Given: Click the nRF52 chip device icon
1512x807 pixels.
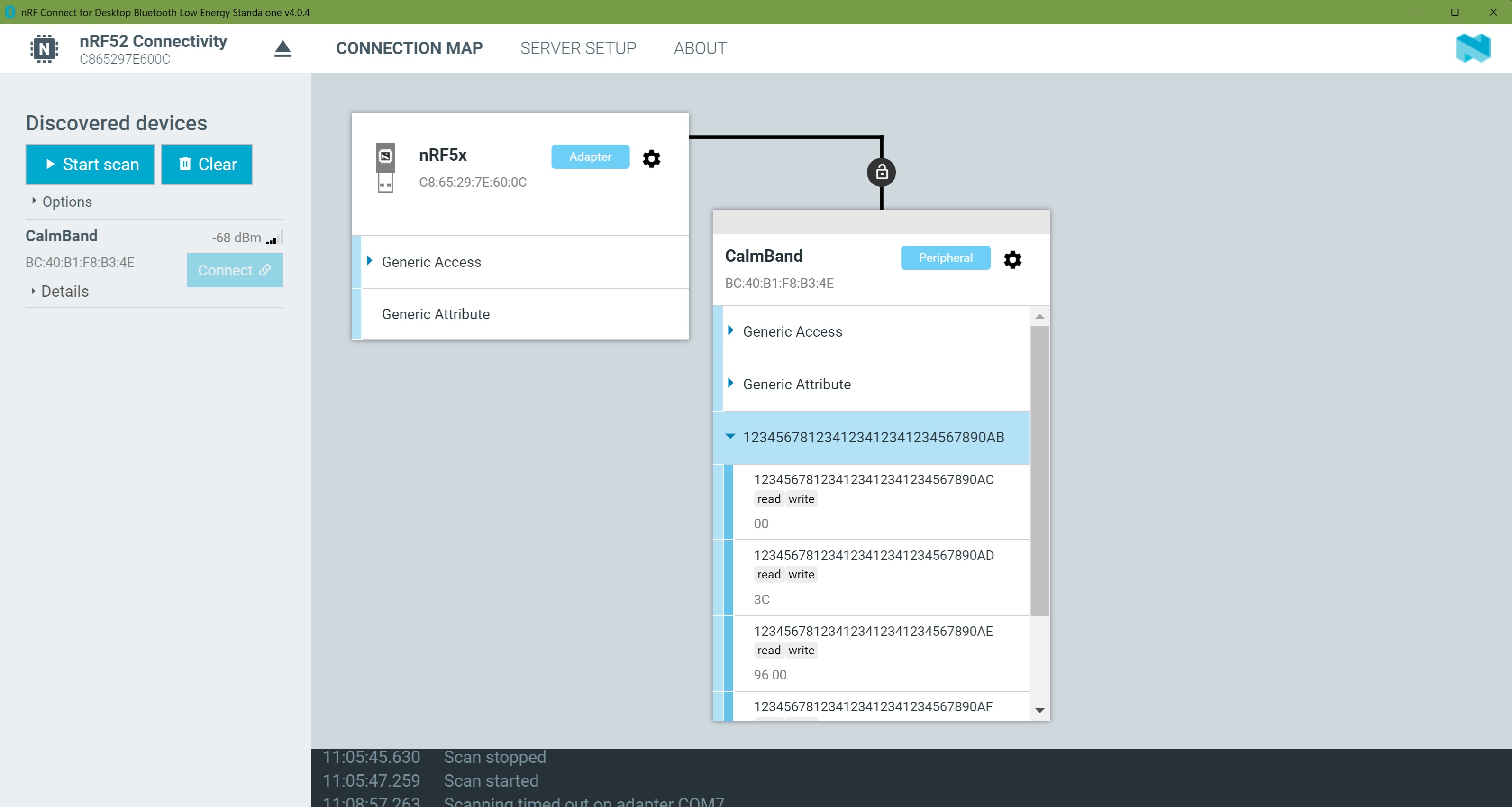Looking at the screenshot, I should click(44, 49).
